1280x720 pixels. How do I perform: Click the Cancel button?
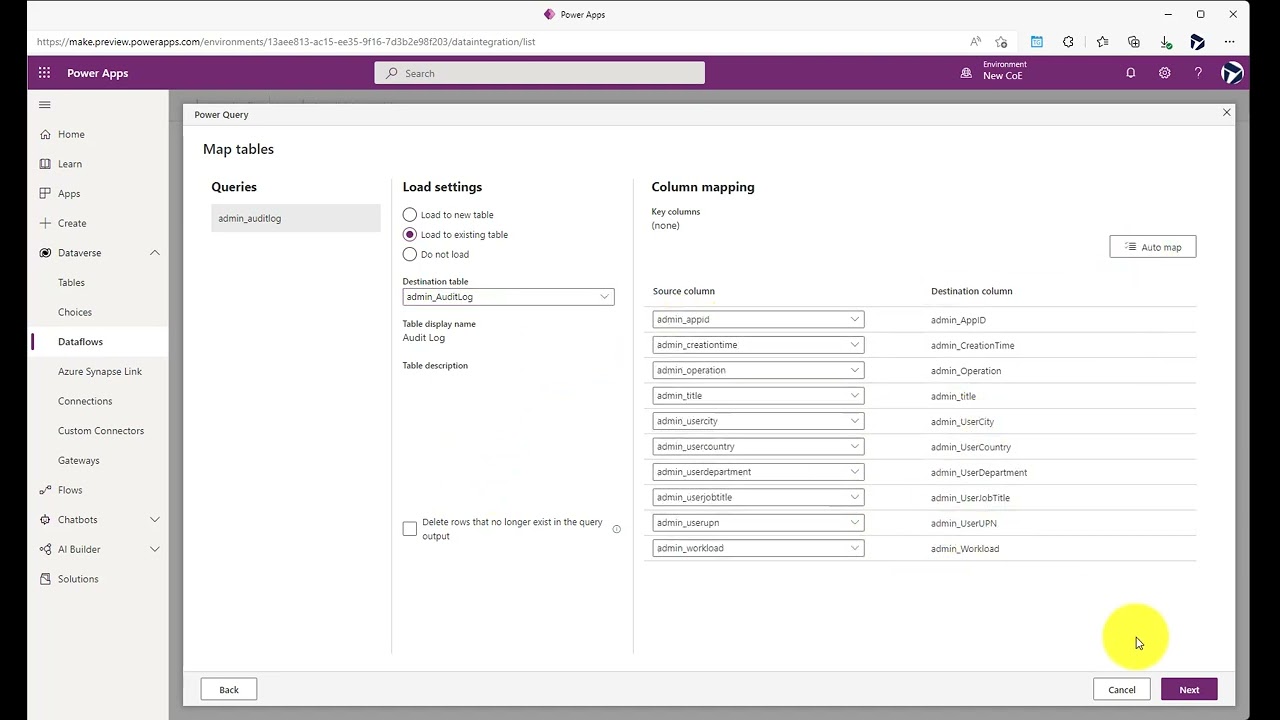click(x=1122, y=690)
